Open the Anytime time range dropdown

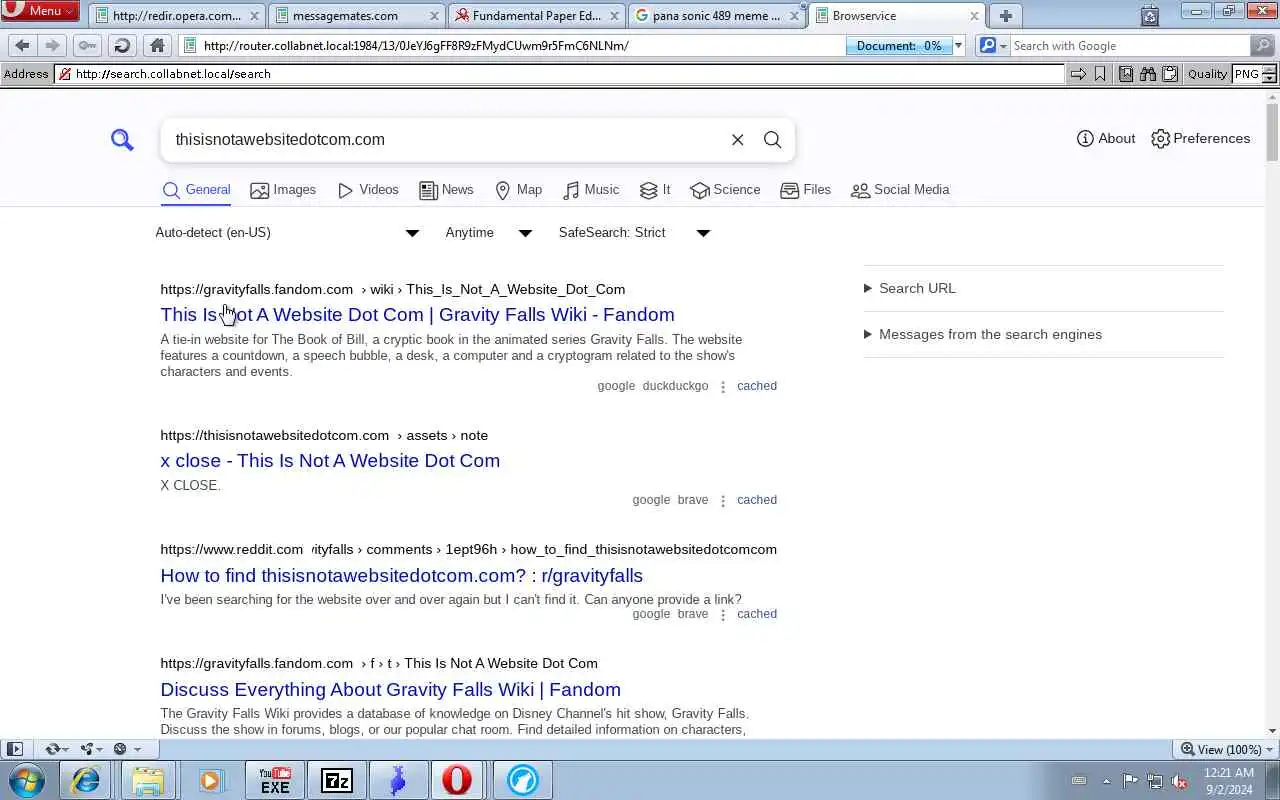488,233
